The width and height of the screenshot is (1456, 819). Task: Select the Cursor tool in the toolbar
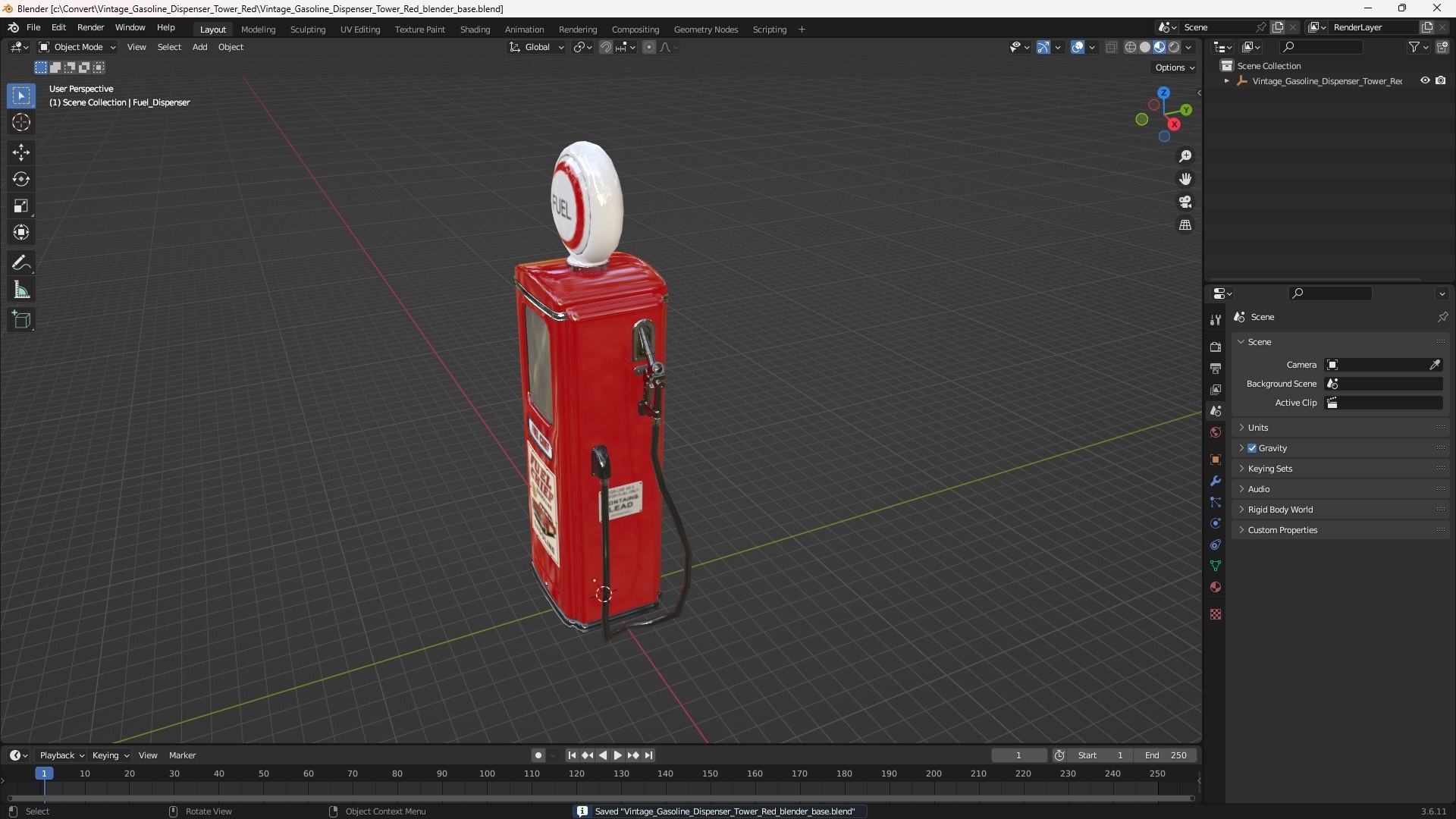[x=21, y=122]
